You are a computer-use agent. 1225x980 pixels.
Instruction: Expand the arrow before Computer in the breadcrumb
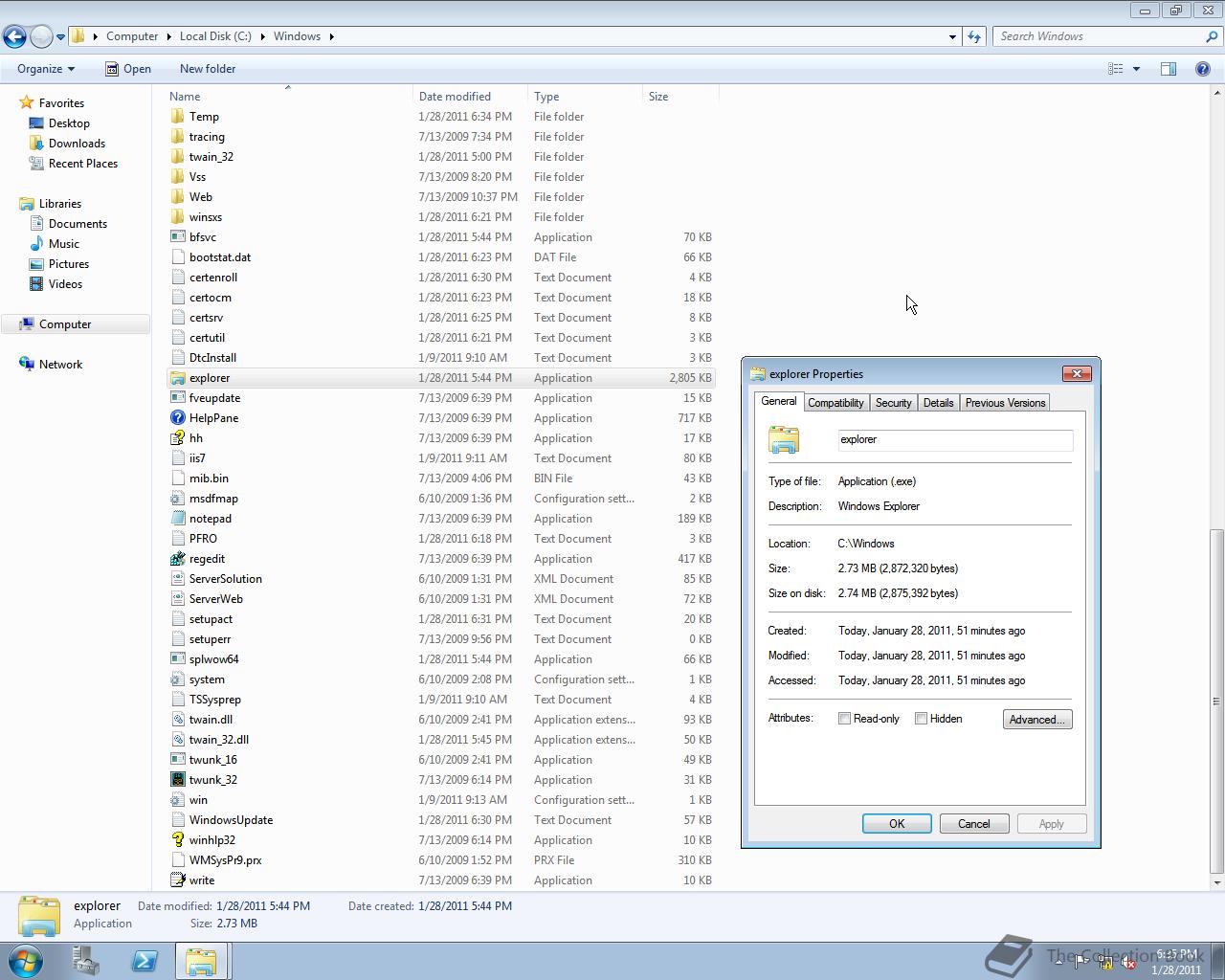[96, 36]
